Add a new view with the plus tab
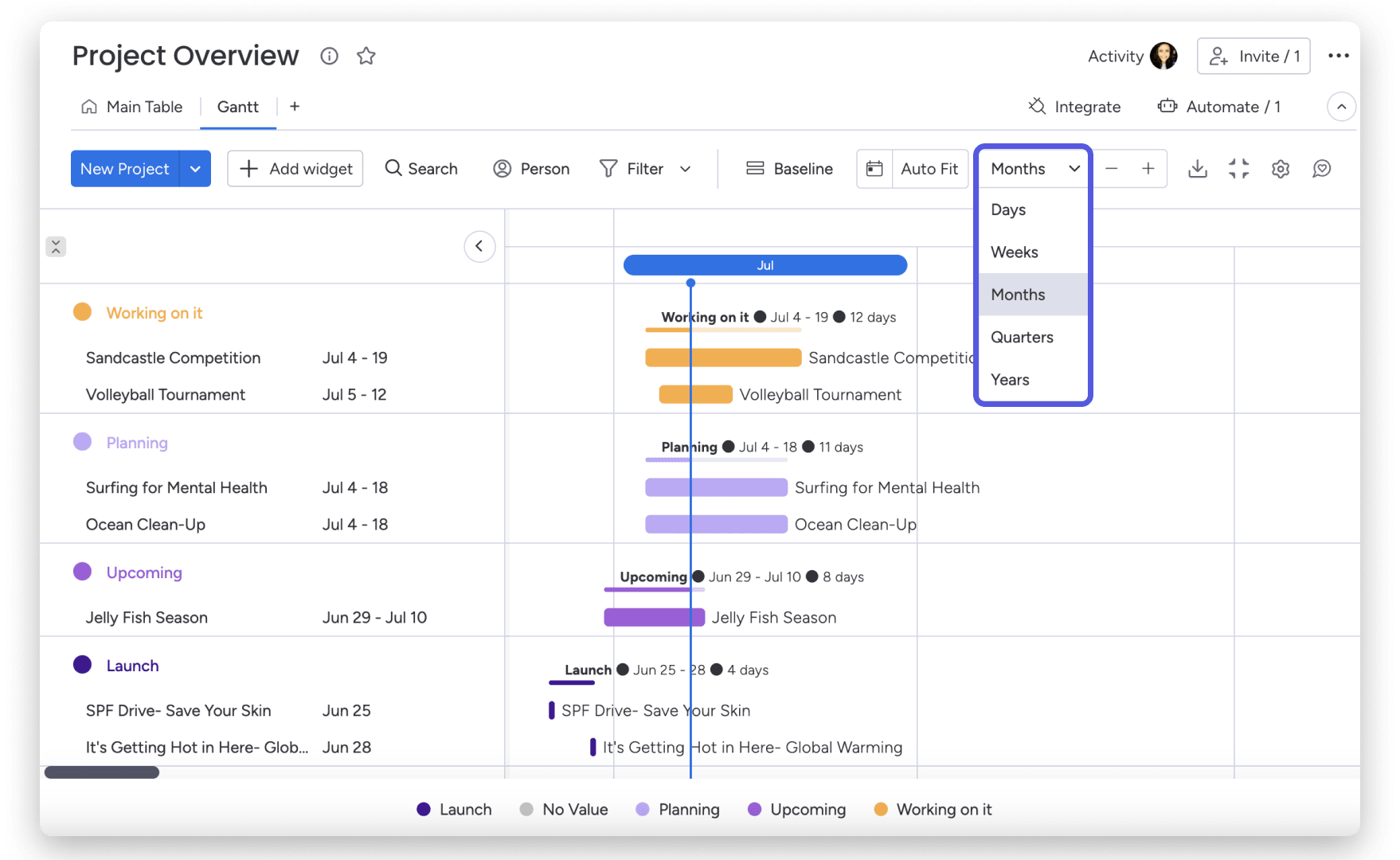 click(x=294, y=106)
